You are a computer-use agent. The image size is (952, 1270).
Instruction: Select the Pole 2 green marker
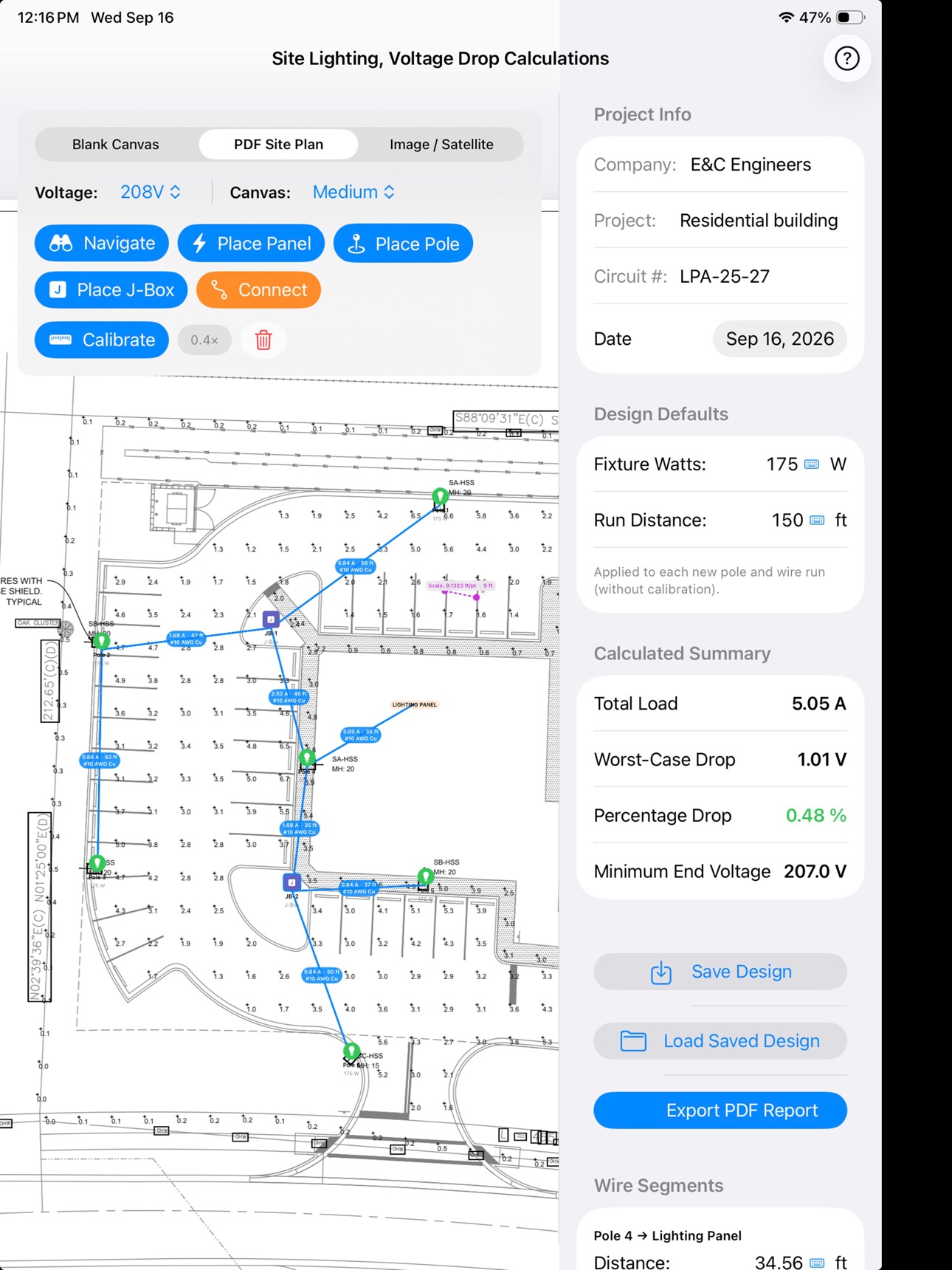[101, 641]
